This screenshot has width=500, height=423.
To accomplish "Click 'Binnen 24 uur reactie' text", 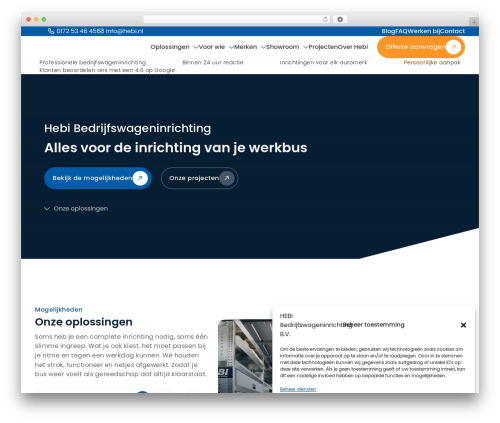I will coord(213,62).
